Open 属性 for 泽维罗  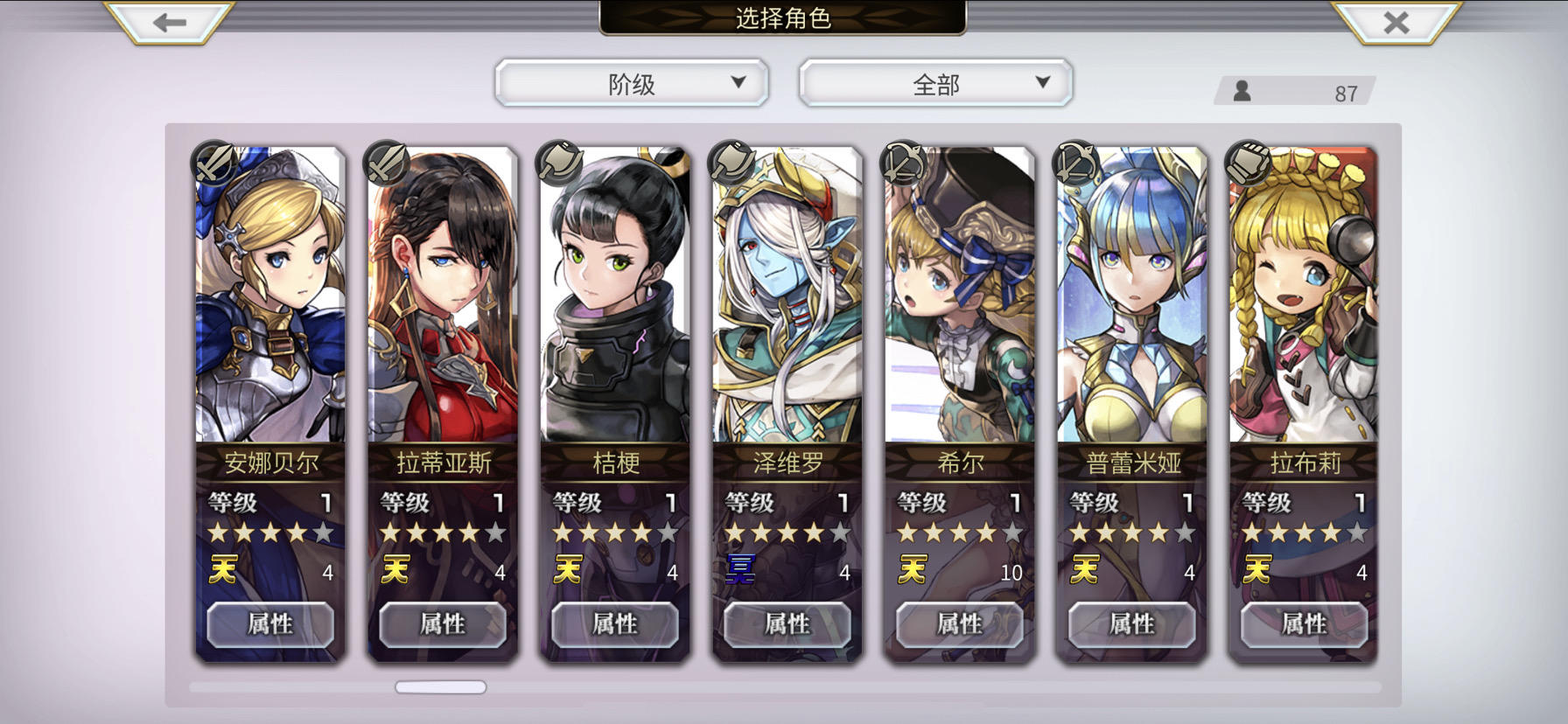click(x=787, y=624)
